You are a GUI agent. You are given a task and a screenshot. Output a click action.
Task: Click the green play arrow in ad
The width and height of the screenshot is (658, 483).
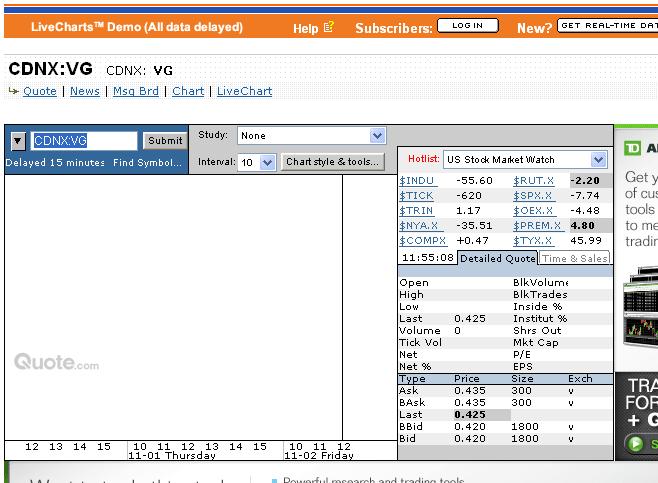click(x=635, y=443)
